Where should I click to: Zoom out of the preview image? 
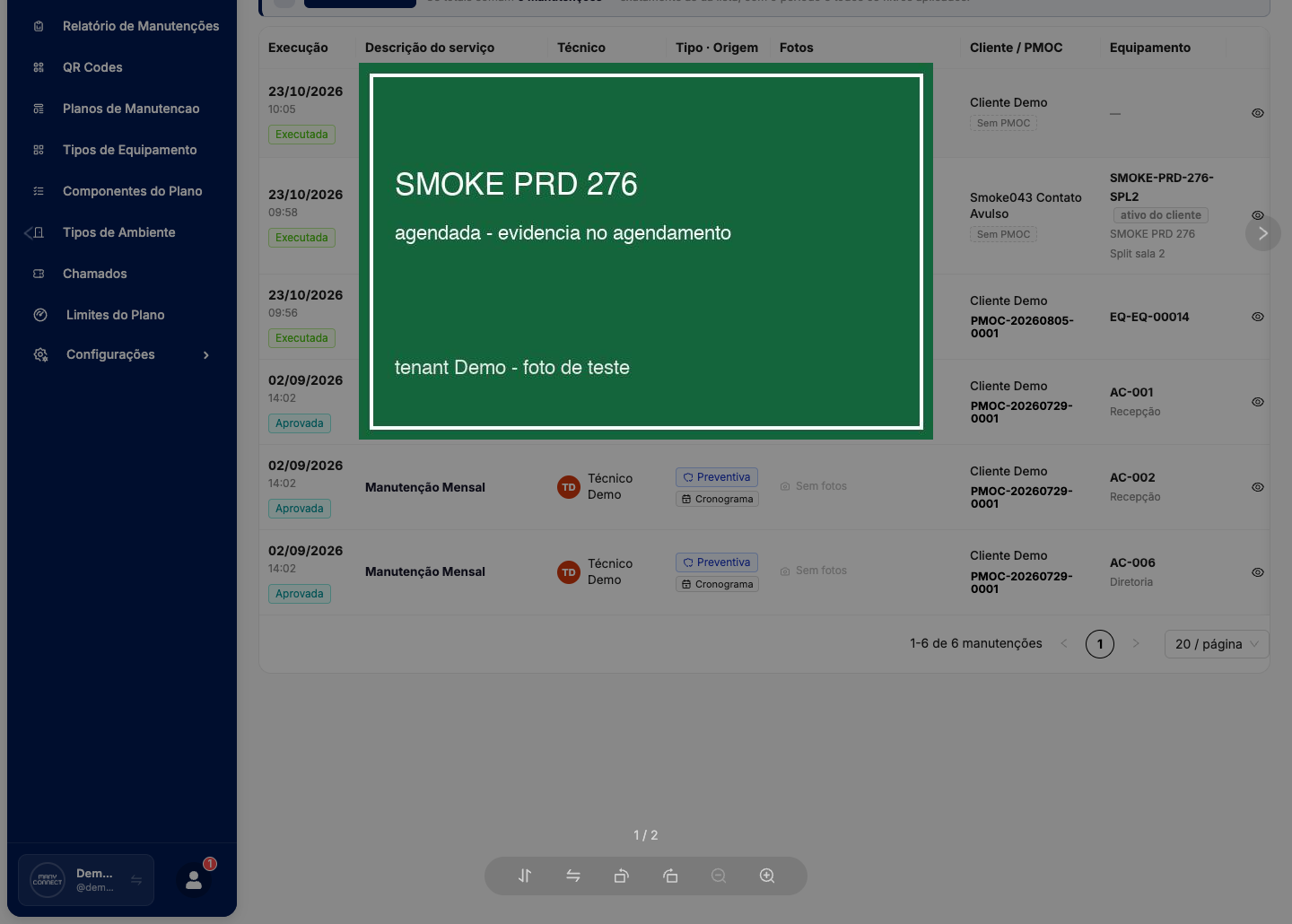tap(719, 876)
